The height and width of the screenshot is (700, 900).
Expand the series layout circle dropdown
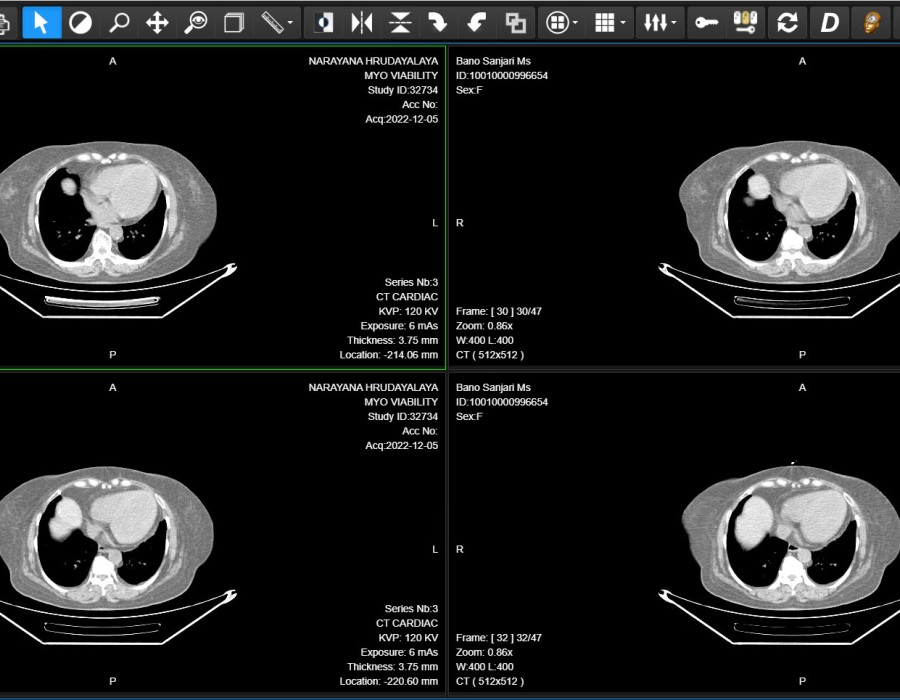point(575,22)
